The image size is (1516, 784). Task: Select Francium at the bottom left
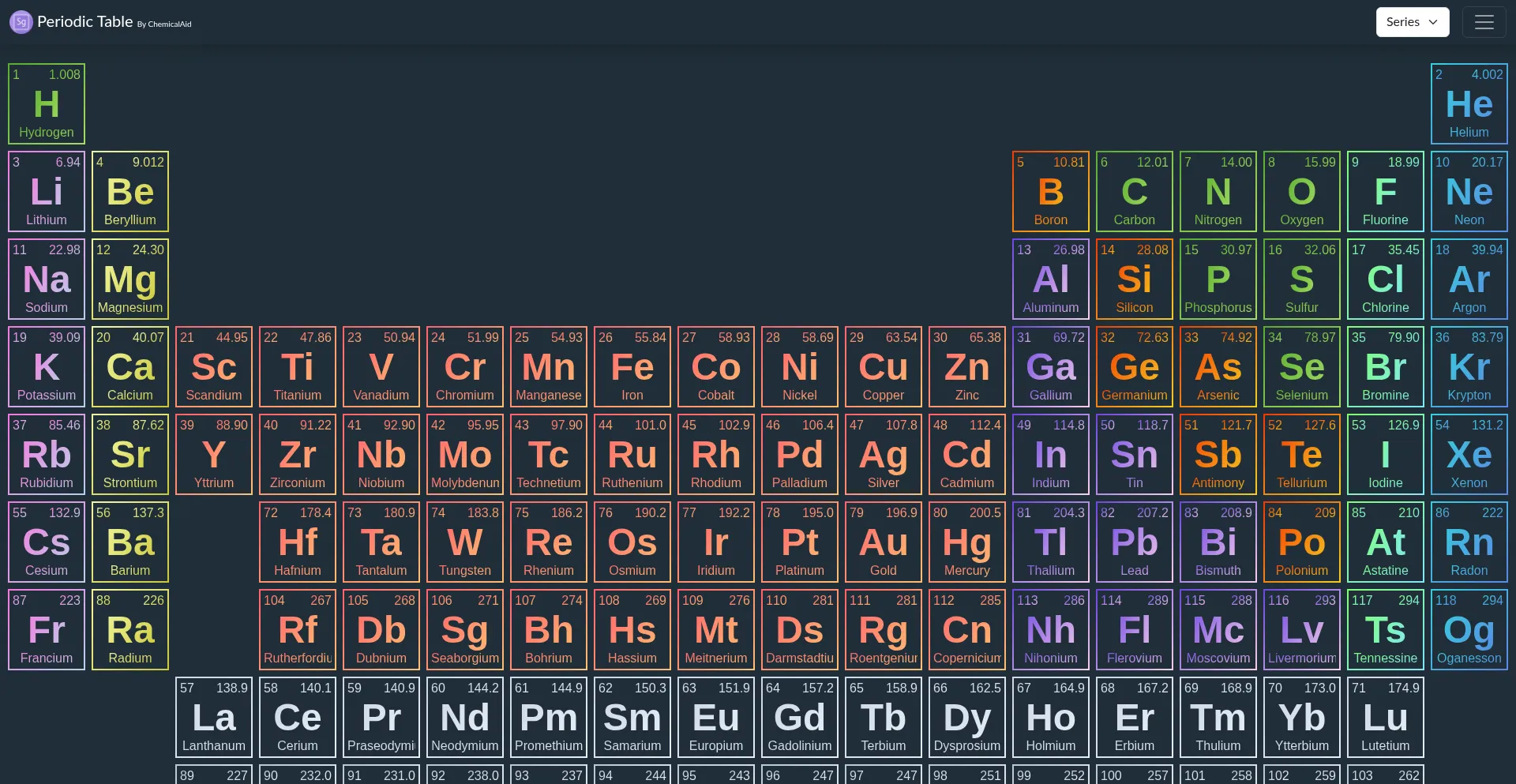[45, 629]
